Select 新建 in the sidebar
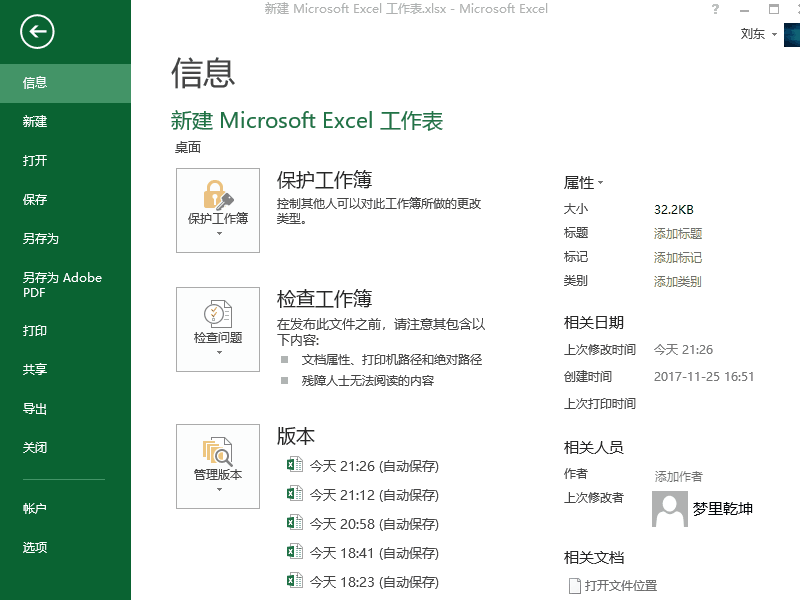 click(x=65, y=122)
